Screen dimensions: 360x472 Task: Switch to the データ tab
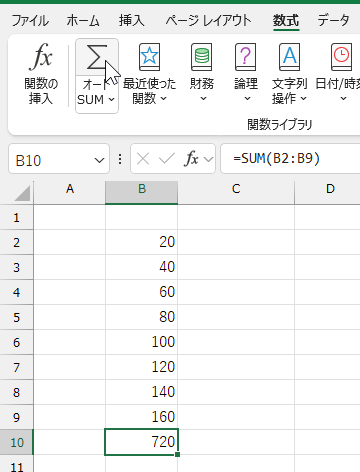pos(333,21)
